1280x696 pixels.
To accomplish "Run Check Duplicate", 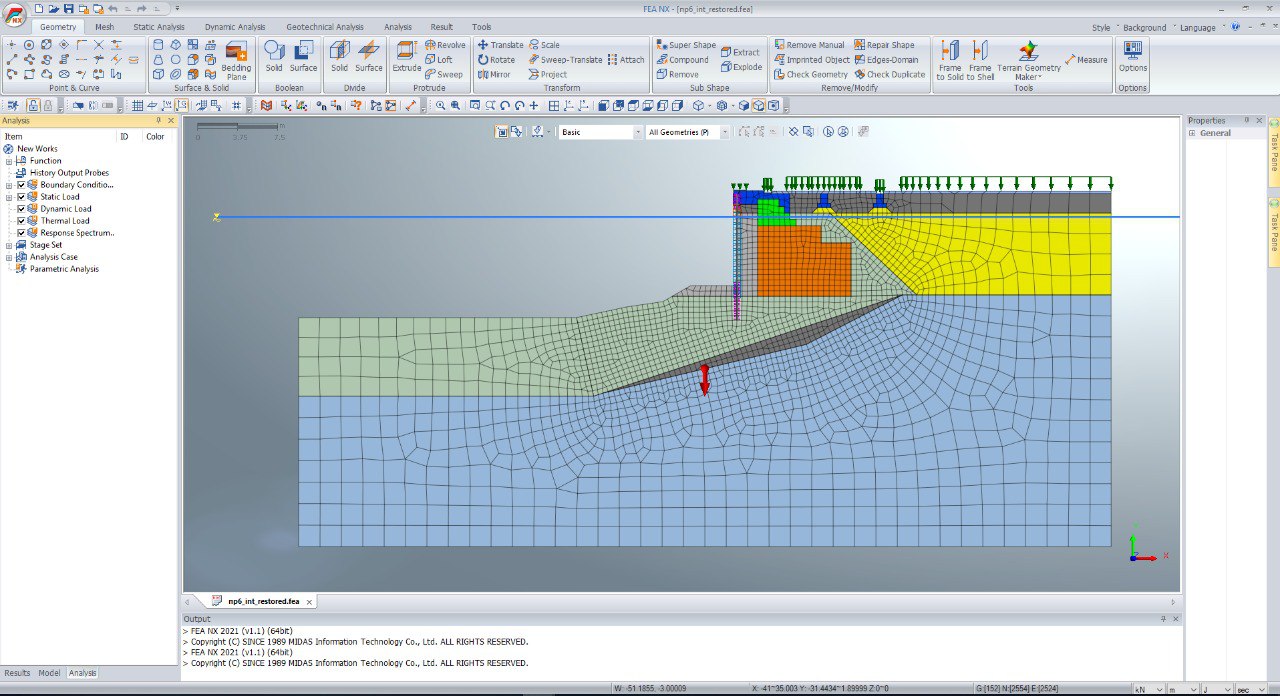I will 890,75.
